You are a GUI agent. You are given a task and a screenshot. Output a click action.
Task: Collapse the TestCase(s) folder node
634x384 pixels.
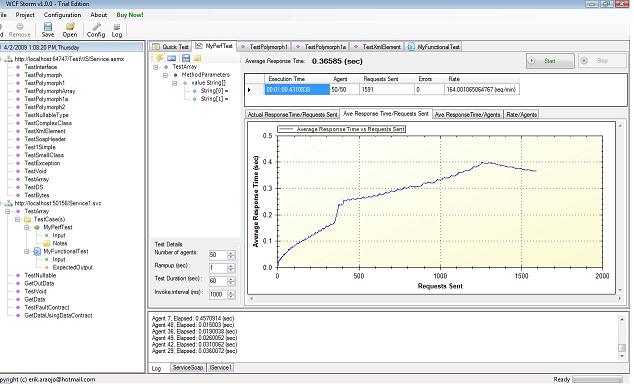[17, 219]
